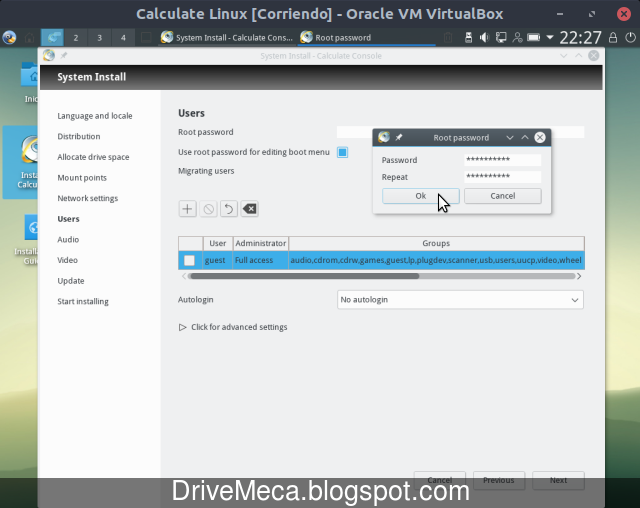Minimize Root password dialog with chevron down
The height and width of the screenshot is (508, 640).
click(510, 138)
